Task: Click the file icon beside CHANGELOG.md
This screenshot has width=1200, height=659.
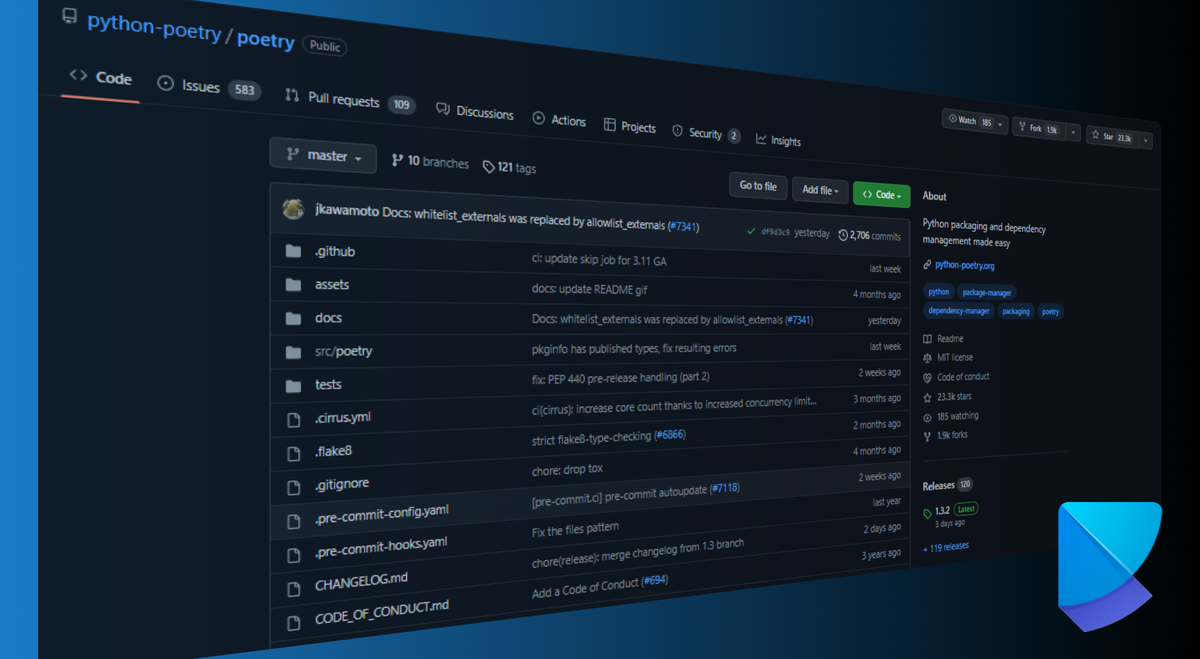Action: 294,588
